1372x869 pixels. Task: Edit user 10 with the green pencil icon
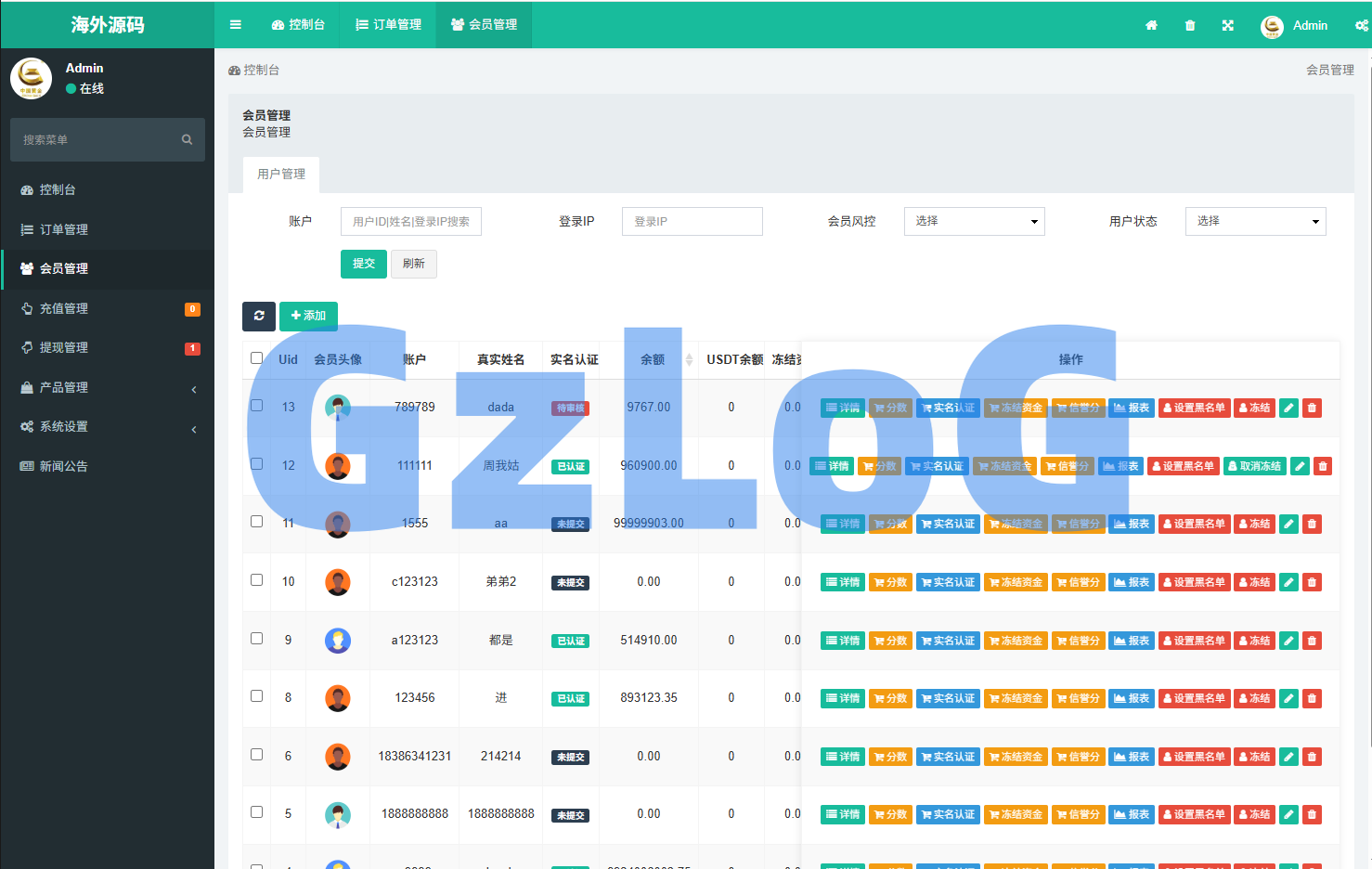pos(1288,582)
